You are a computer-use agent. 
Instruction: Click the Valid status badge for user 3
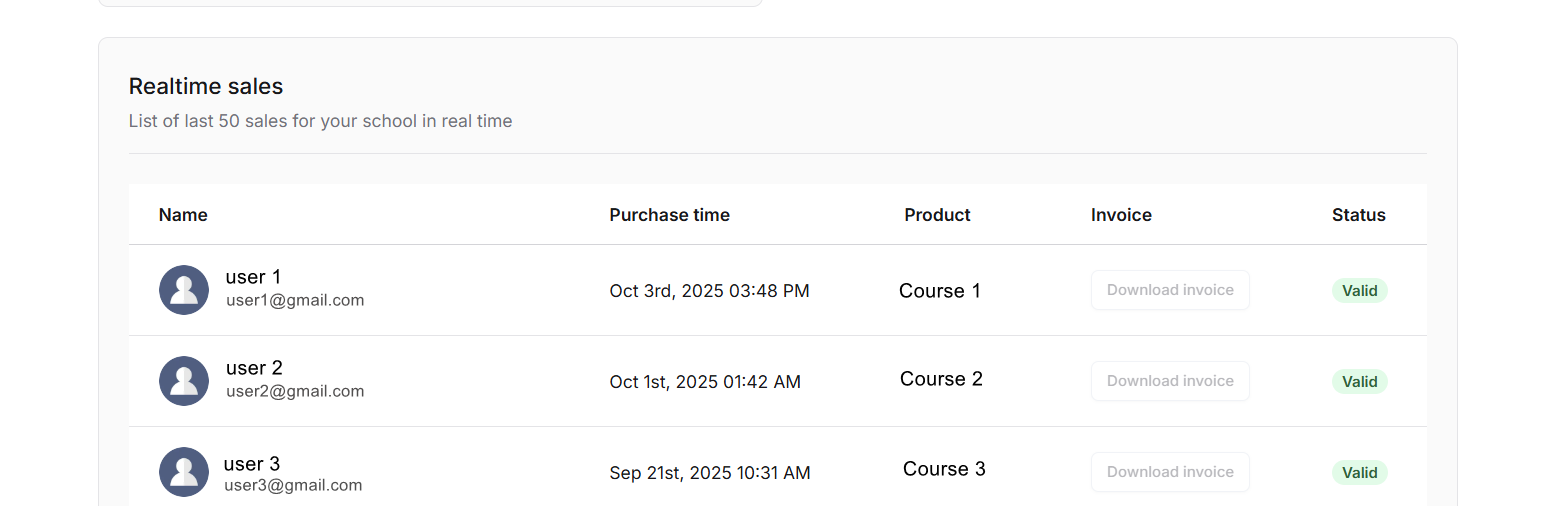[1359, 473]
